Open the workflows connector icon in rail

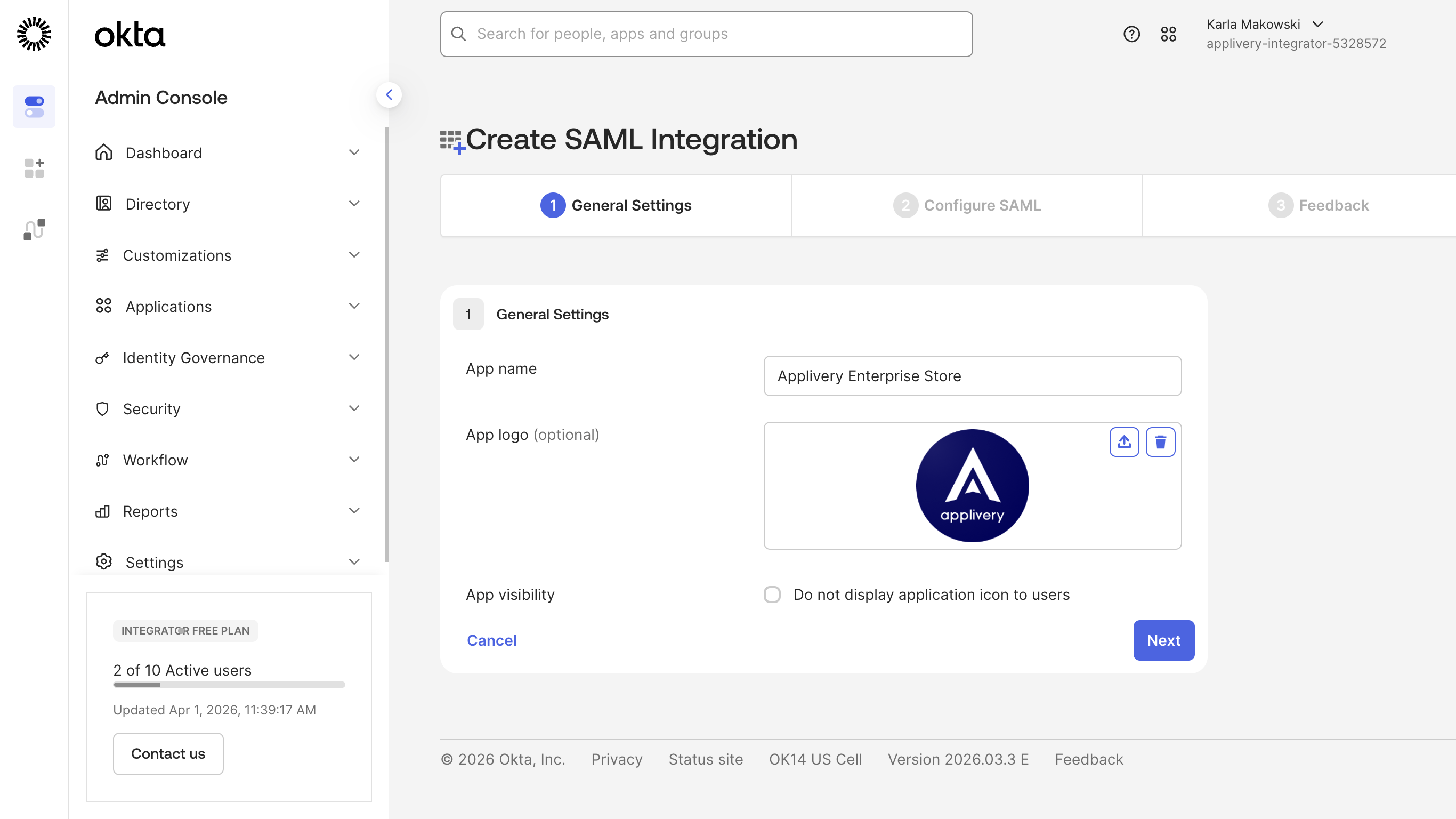click(34, 229)
